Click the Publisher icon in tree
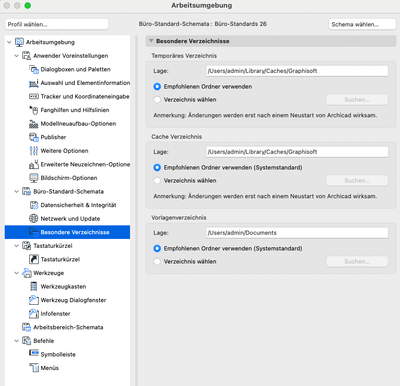Image resolution: width=400 pixels, height=386 pixels. (34, 137)
